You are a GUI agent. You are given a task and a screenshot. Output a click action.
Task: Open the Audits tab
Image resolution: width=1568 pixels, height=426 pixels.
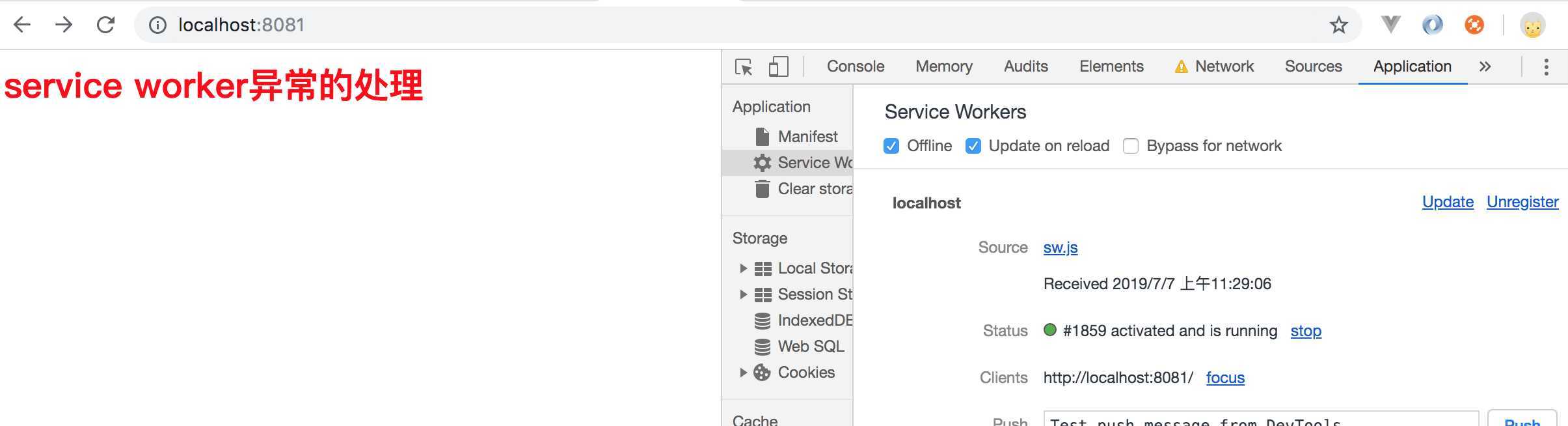tap(1026, 66)
